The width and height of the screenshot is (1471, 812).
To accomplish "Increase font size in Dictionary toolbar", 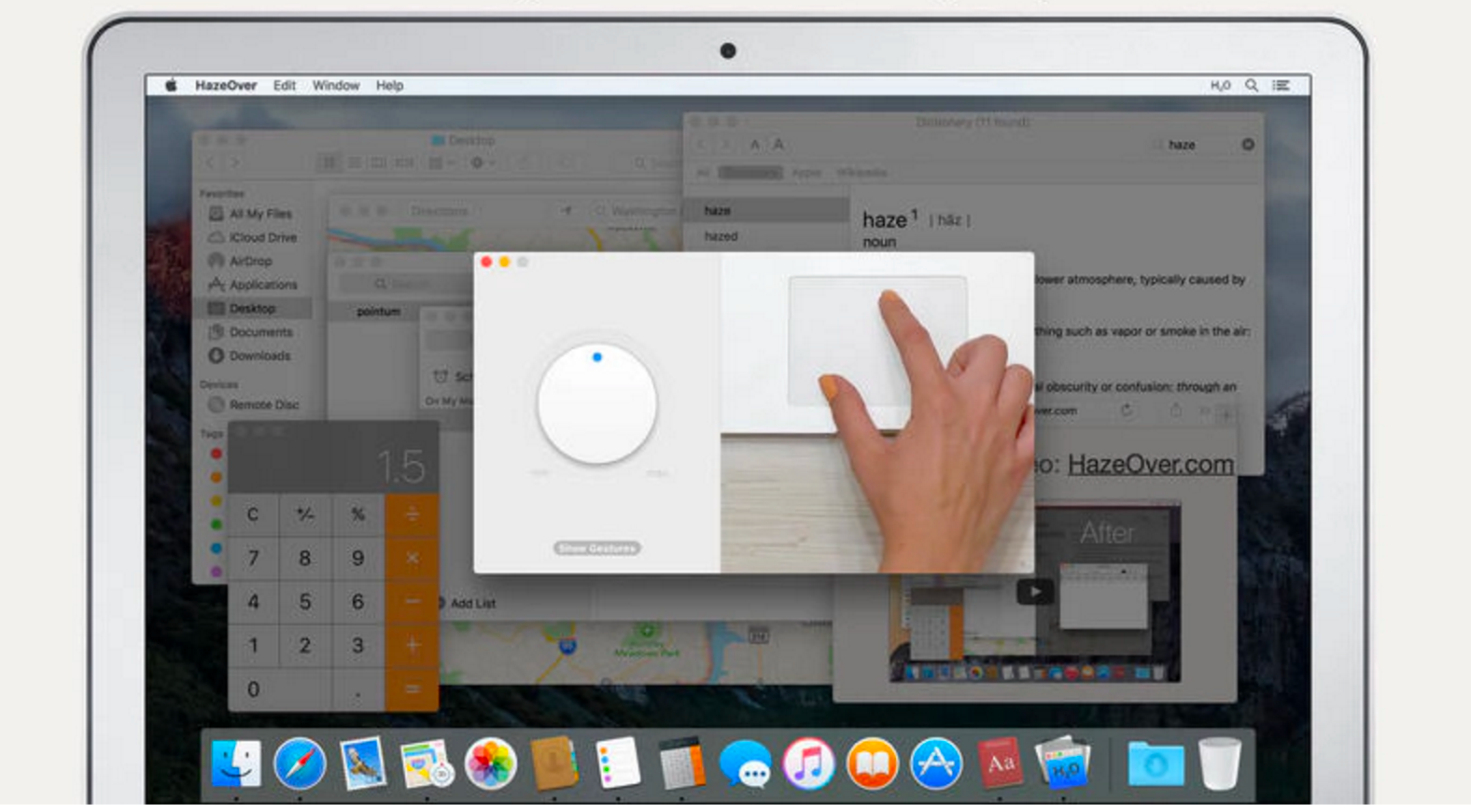I will click(778, 145).
